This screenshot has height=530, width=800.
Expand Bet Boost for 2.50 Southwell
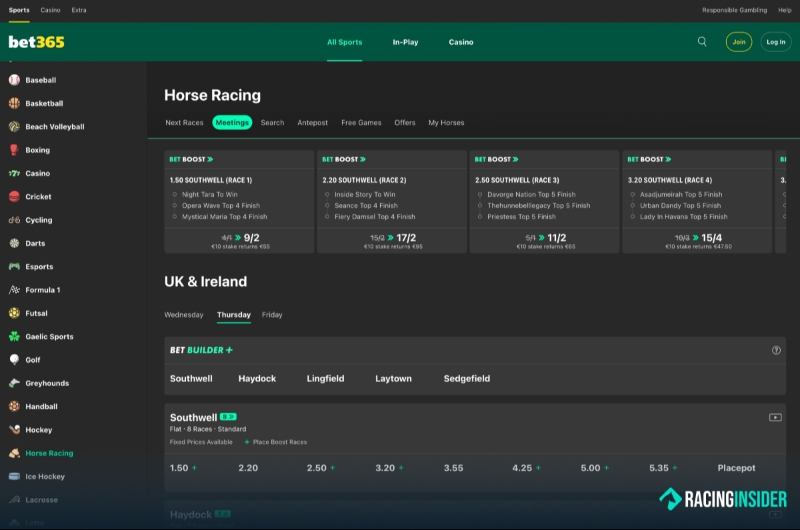pos(496,159)
